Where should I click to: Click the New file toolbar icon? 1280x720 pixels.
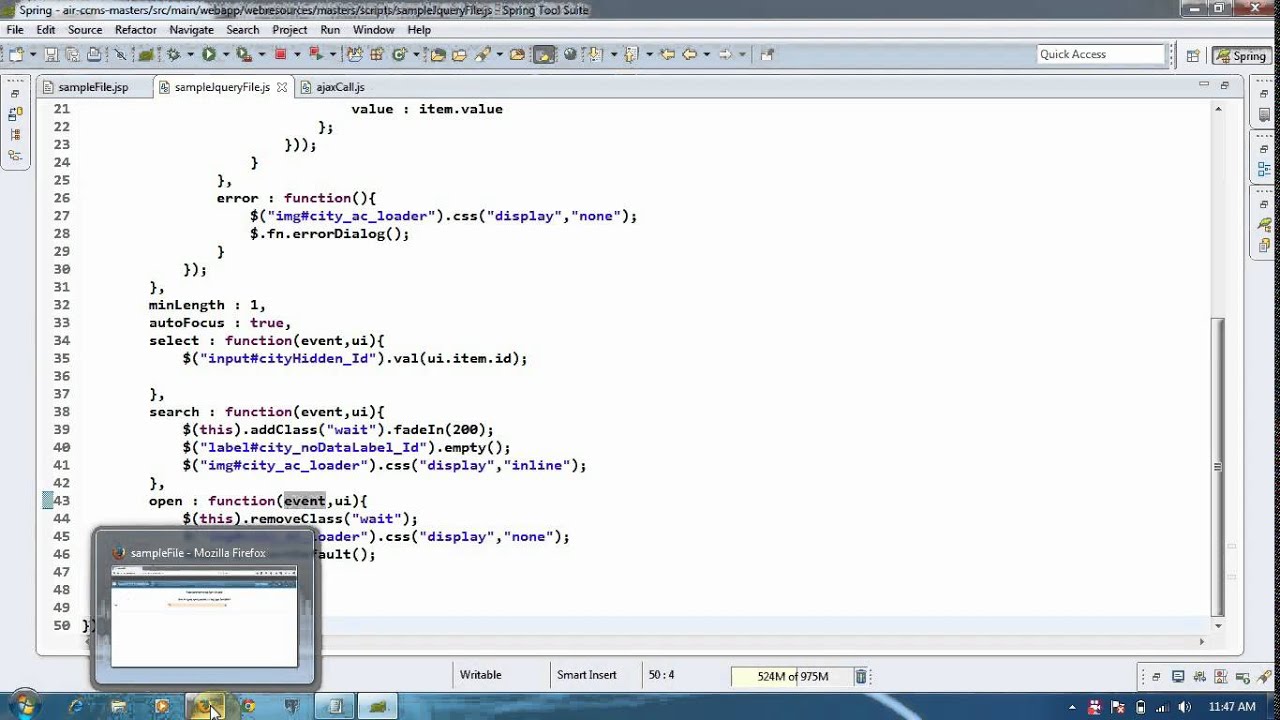16,54
